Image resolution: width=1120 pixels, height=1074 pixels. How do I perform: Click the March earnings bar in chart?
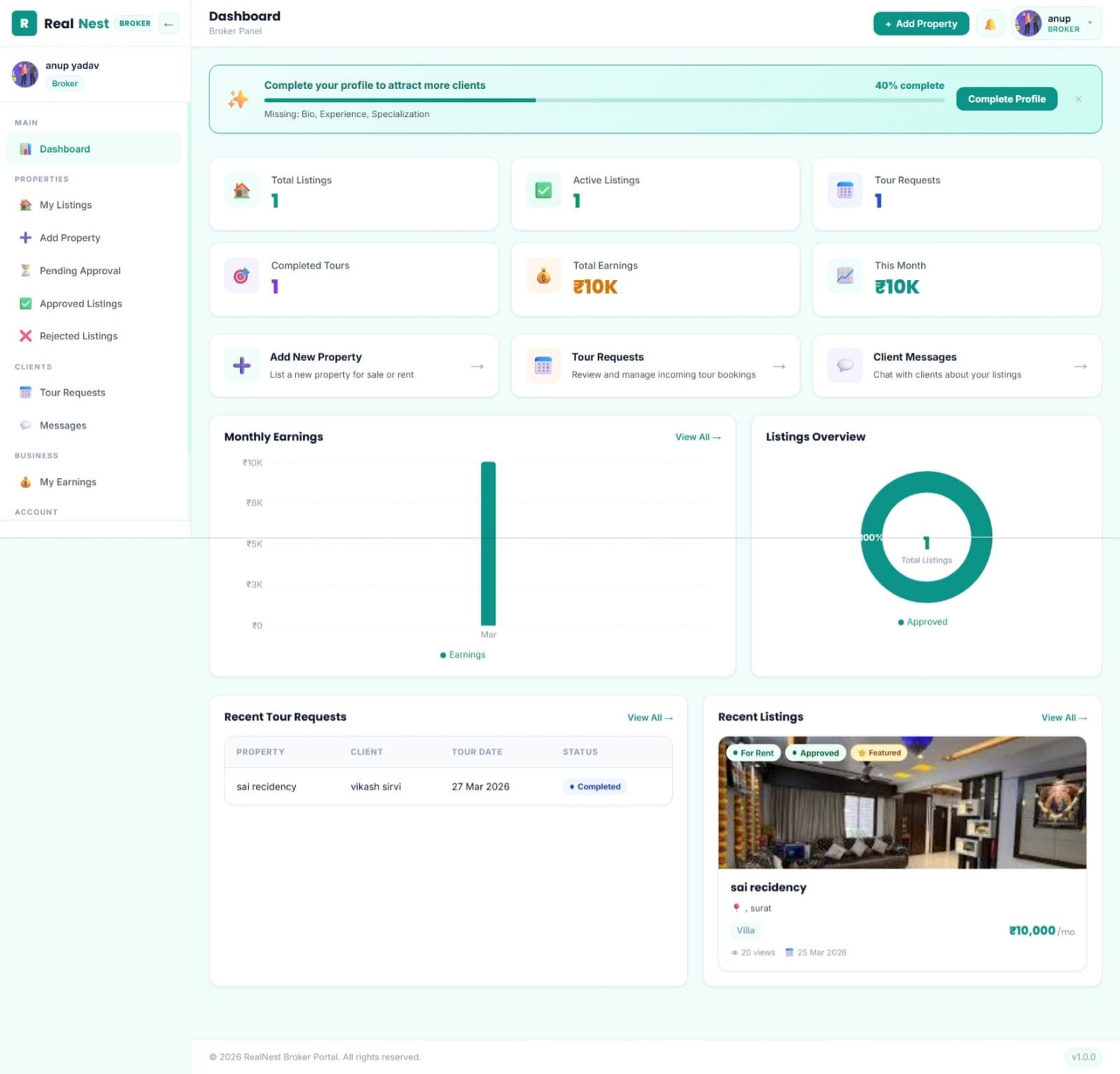488,544
